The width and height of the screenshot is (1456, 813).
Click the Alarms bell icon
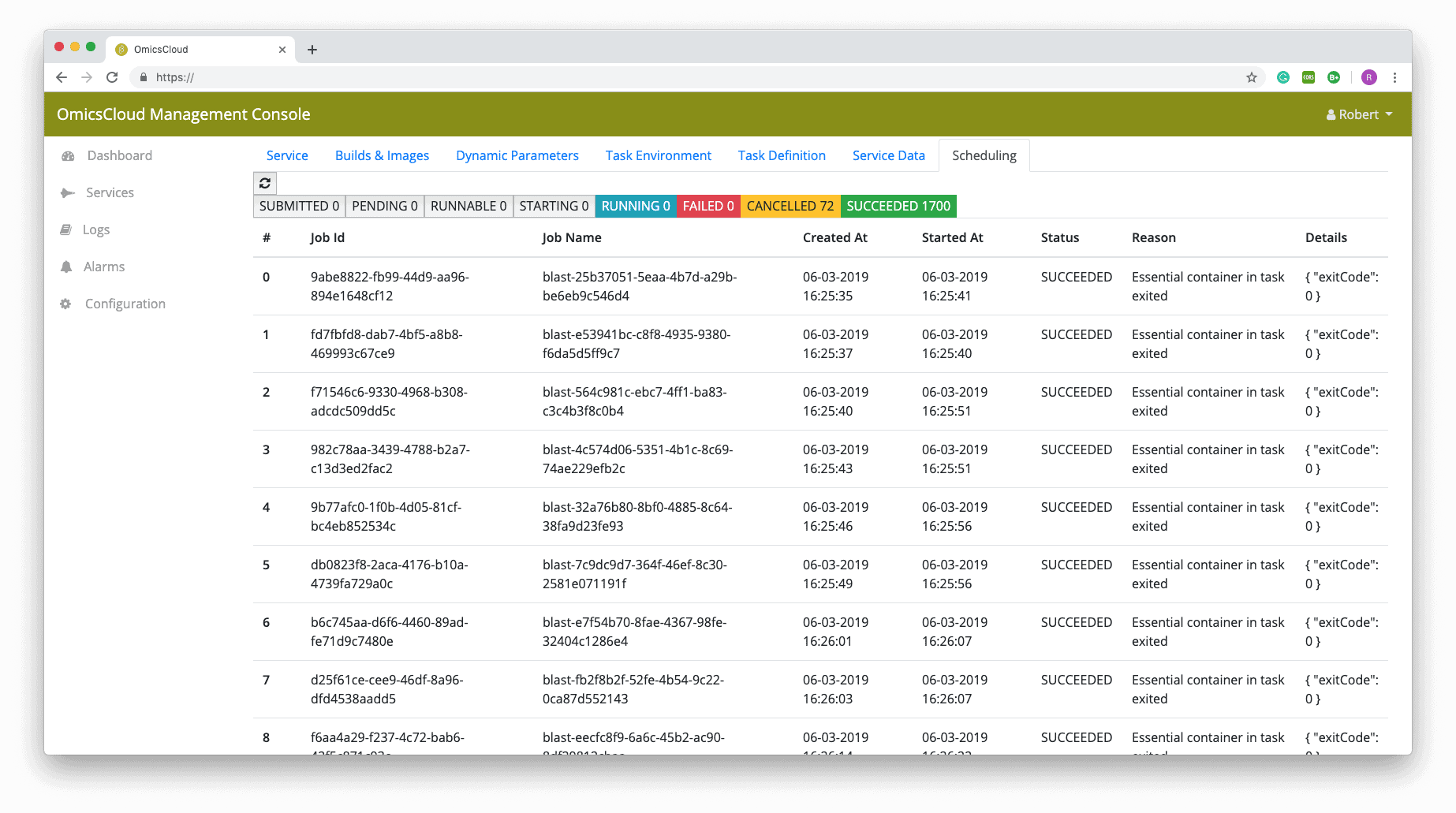[x=66, y=267]
